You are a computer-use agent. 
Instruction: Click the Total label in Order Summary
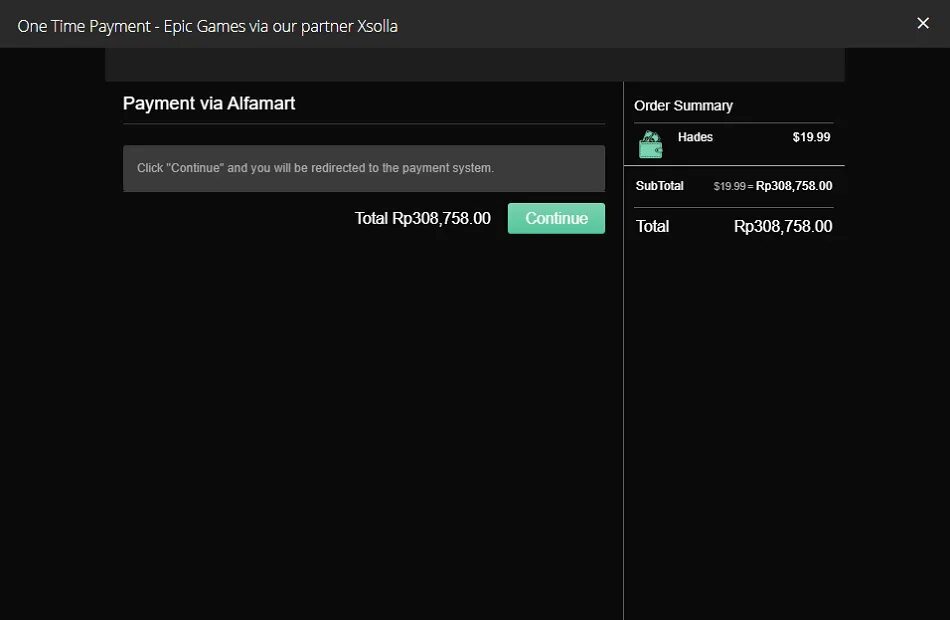coord(653,226)
